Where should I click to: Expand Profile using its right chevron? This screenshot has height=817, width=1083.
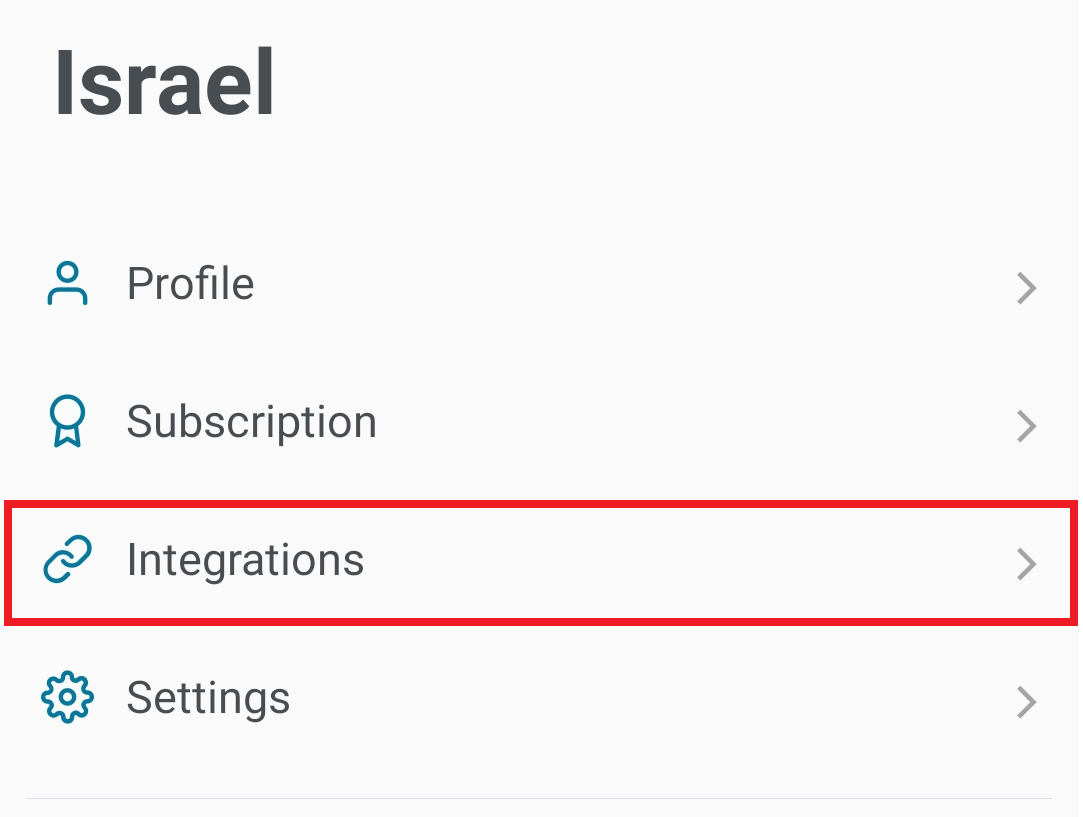[x=1026, y=289]
